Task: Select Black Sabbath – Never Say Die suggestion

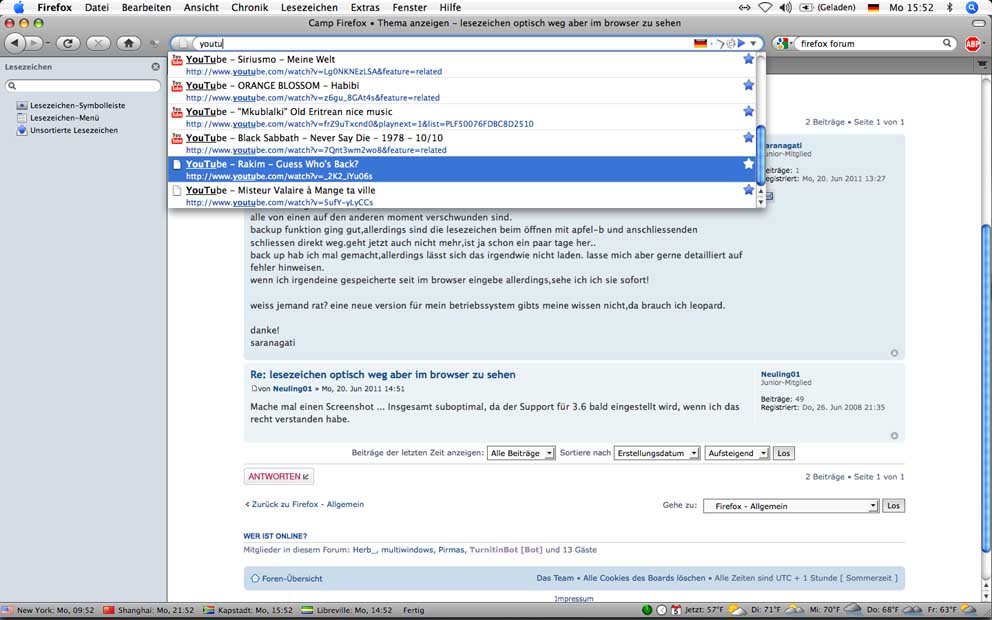Action: coord(463,144)
